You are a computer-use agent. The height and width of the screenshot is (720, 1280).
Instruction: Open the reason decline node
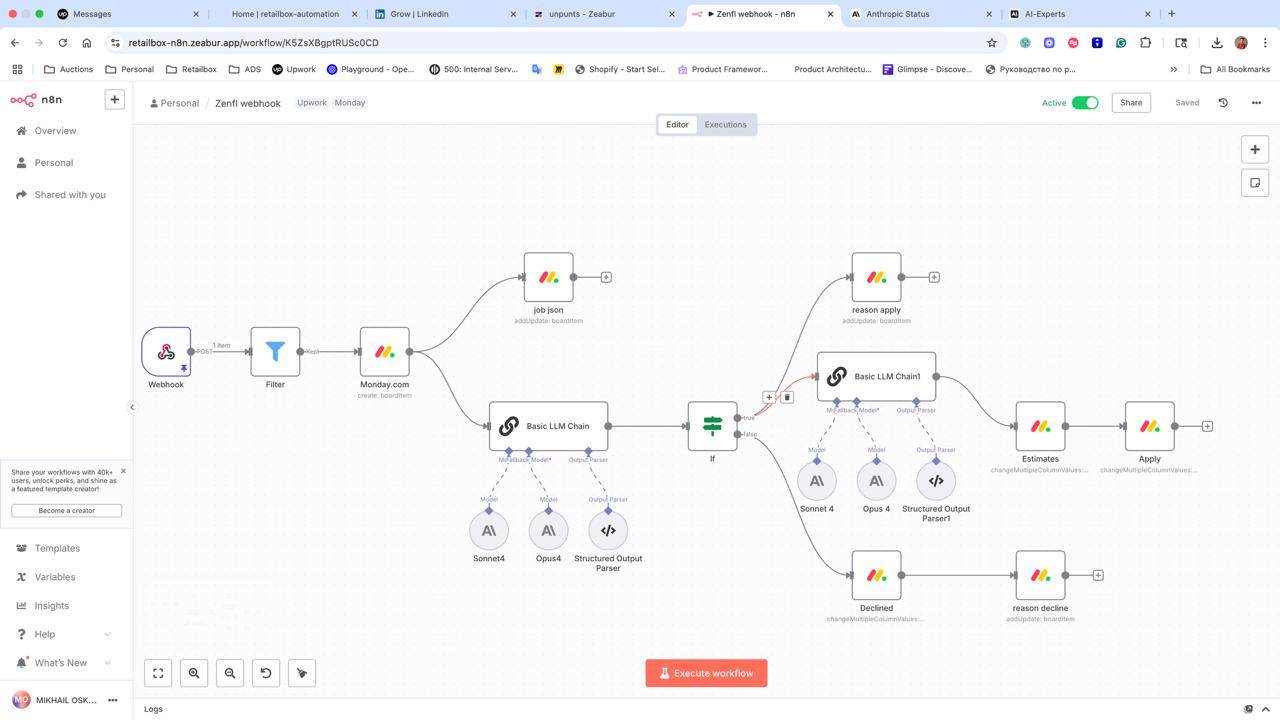tap(1040, 575)
